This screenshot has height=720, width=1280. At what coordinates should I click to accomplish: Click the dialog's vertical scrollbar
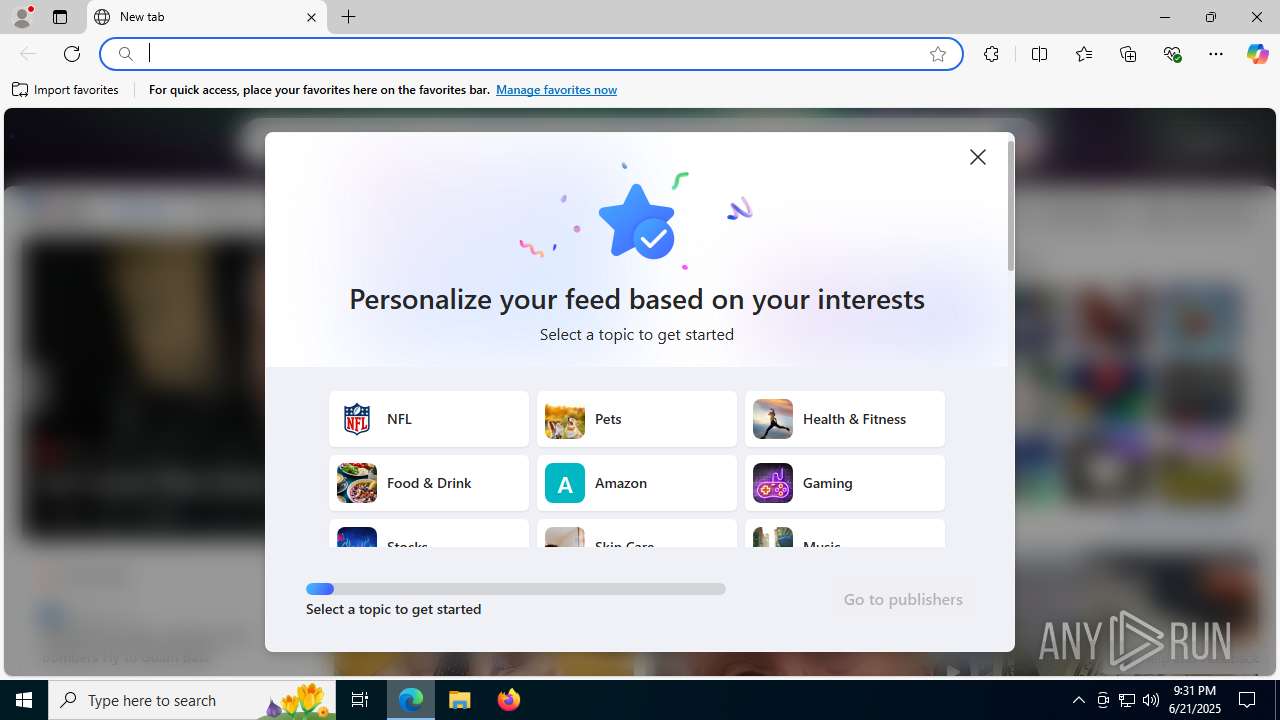1011,205
